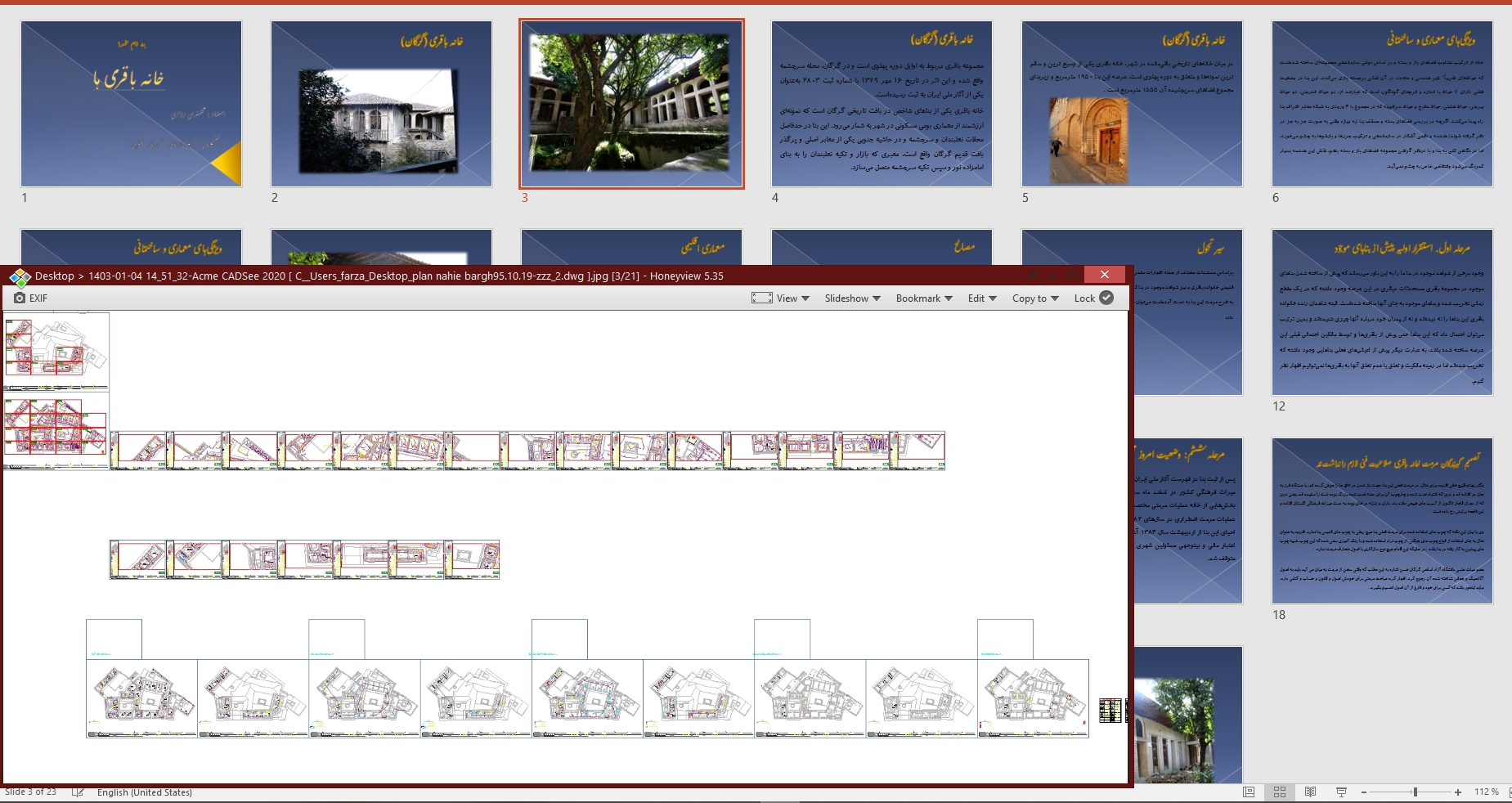Open Reading View from status bar

pyautogui.click(x=1311, y=792)
